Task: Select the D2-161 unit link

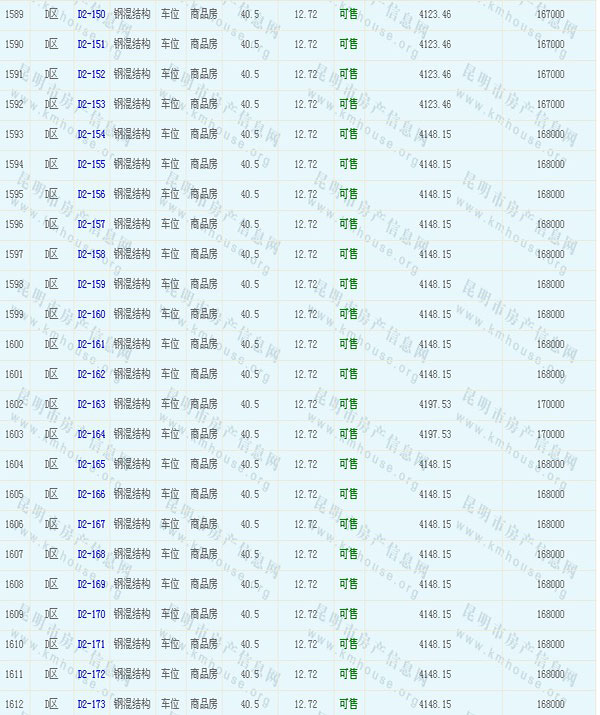Action: [91, 345]
